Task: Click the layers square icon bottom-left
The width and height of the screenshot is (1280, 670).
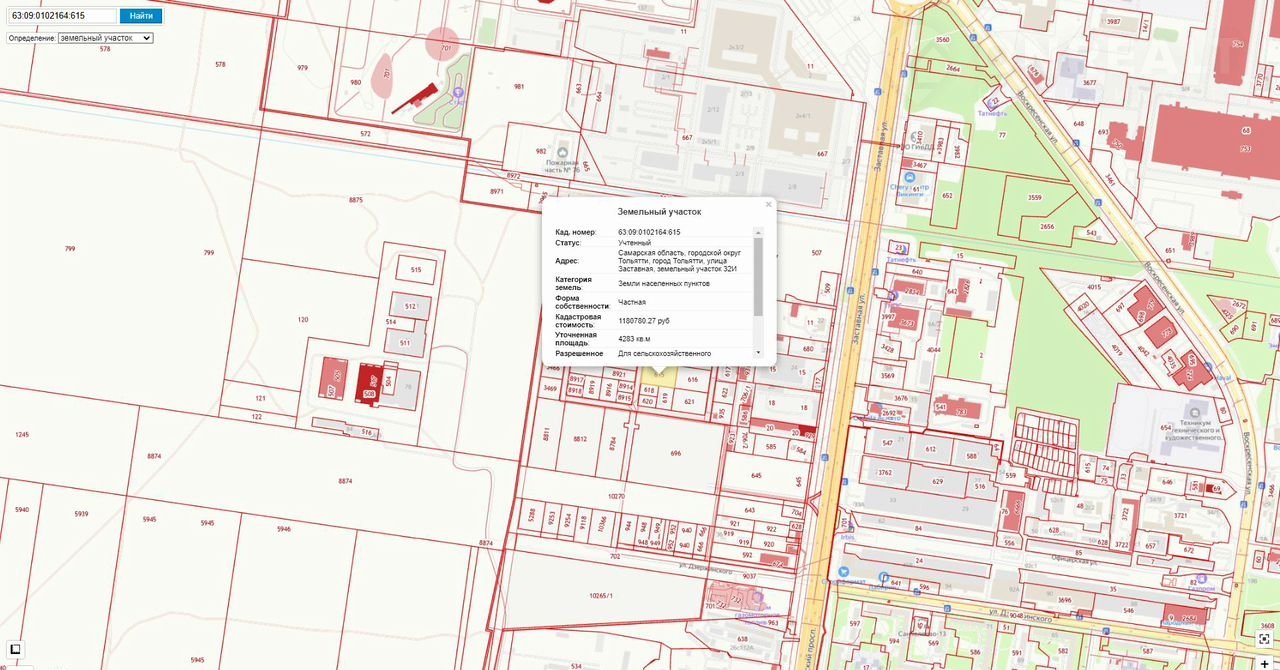Action: click(x=15, y=649)
